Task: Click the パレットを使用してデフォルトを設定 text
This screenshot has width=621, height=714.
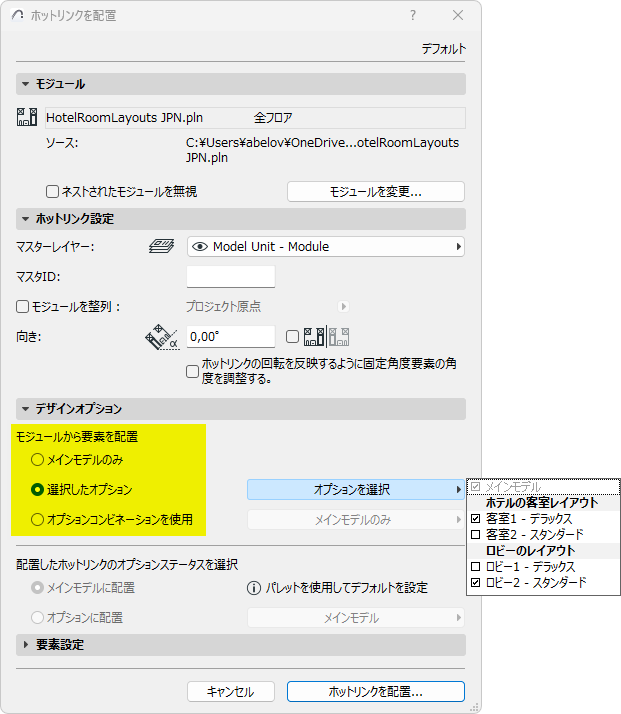Action: 346,588
